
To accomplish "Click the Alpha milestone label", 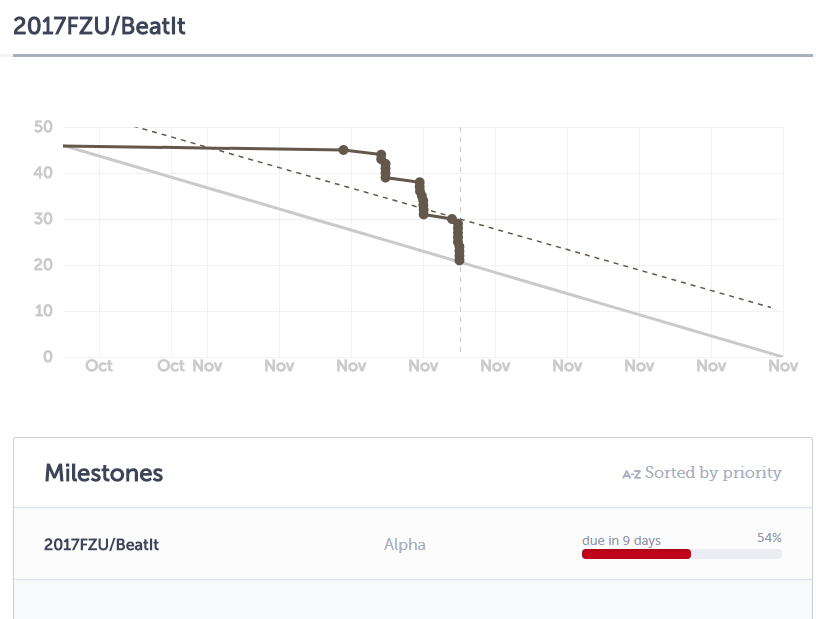I will [404, 545].
